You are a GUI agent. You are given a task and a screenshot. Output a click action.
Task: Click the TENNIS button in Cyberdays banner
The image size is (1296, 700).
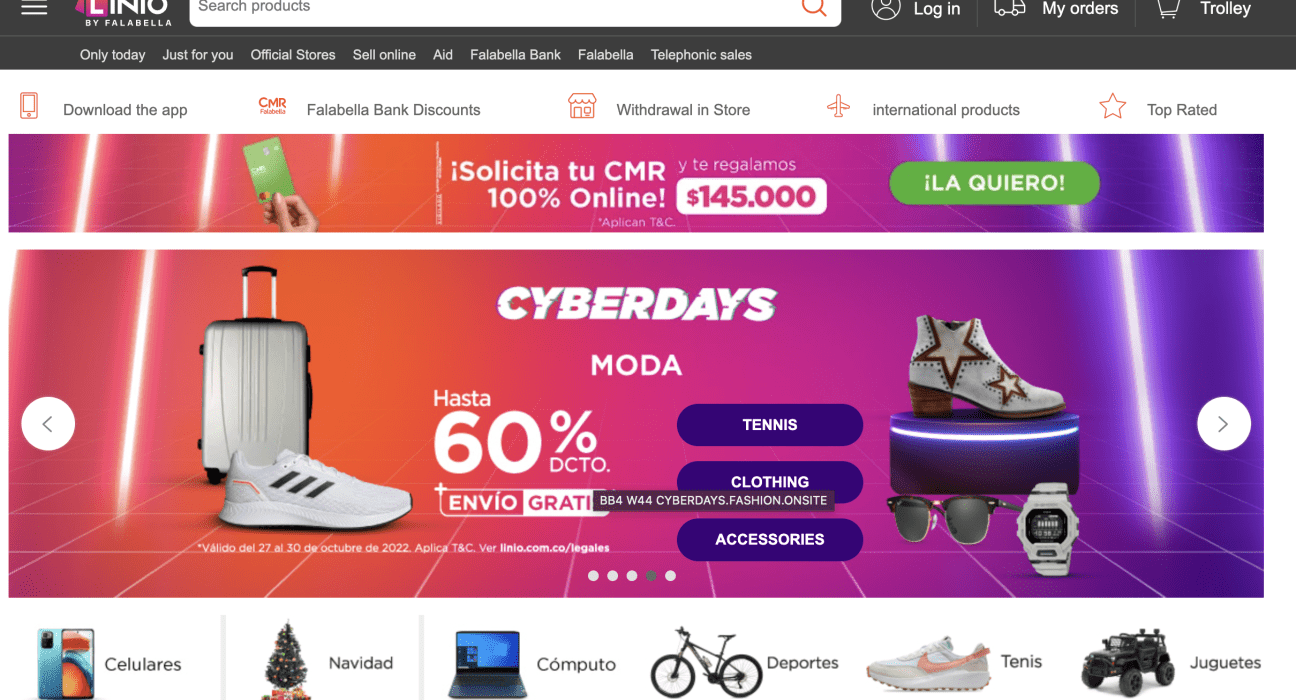tap(770, 425)
